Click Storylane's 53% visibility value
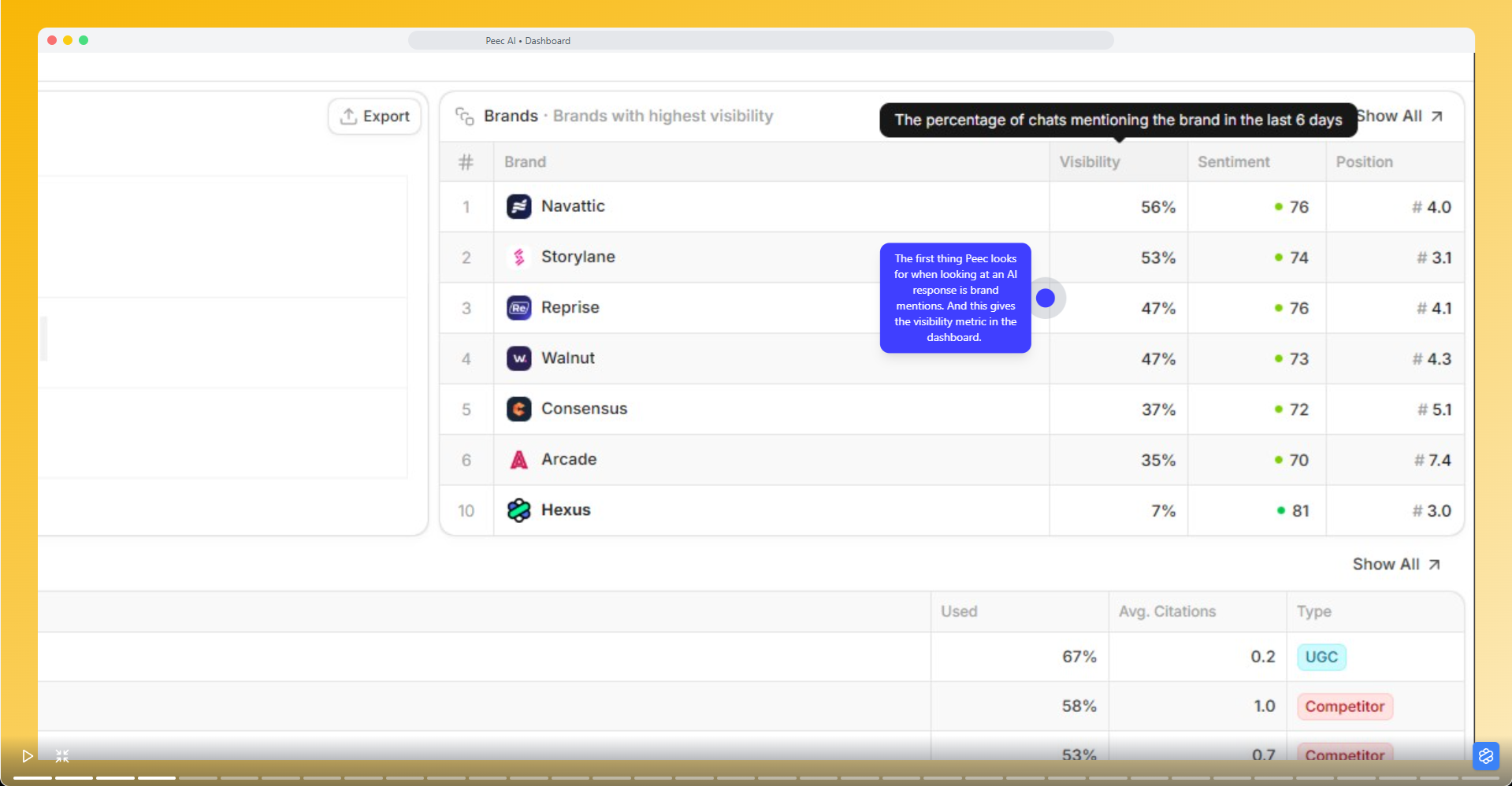 [1157, 258]
